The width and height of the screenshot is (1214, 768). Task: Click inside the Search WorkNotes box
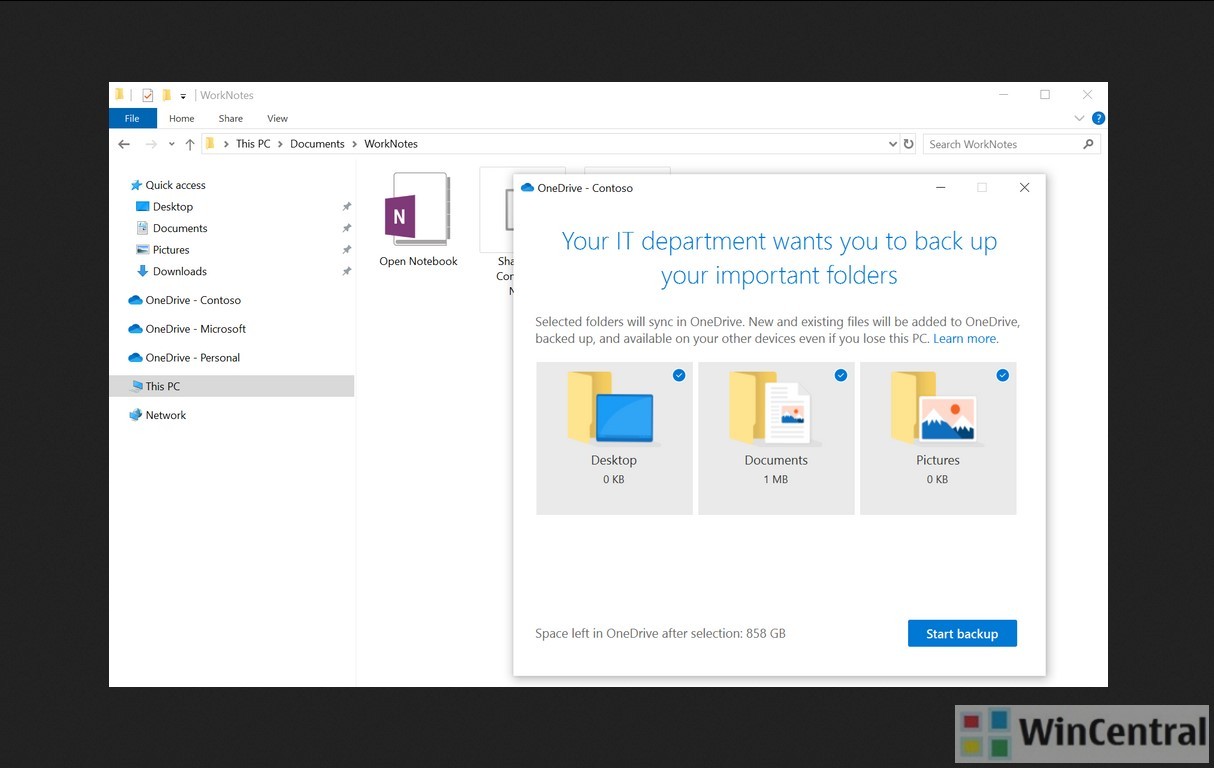click(1000, 144)
